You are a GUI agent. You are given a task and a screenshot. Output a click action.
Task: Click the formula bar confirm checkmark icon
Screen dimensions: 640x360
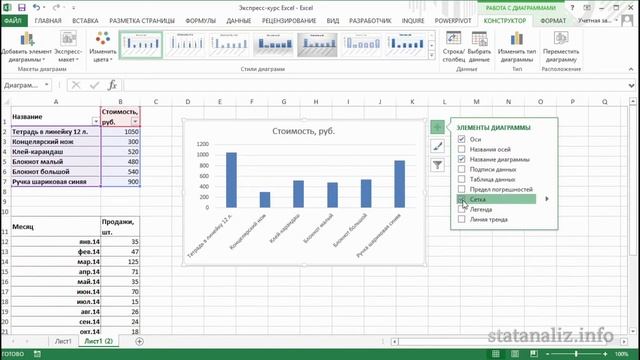tap(94, 85)
